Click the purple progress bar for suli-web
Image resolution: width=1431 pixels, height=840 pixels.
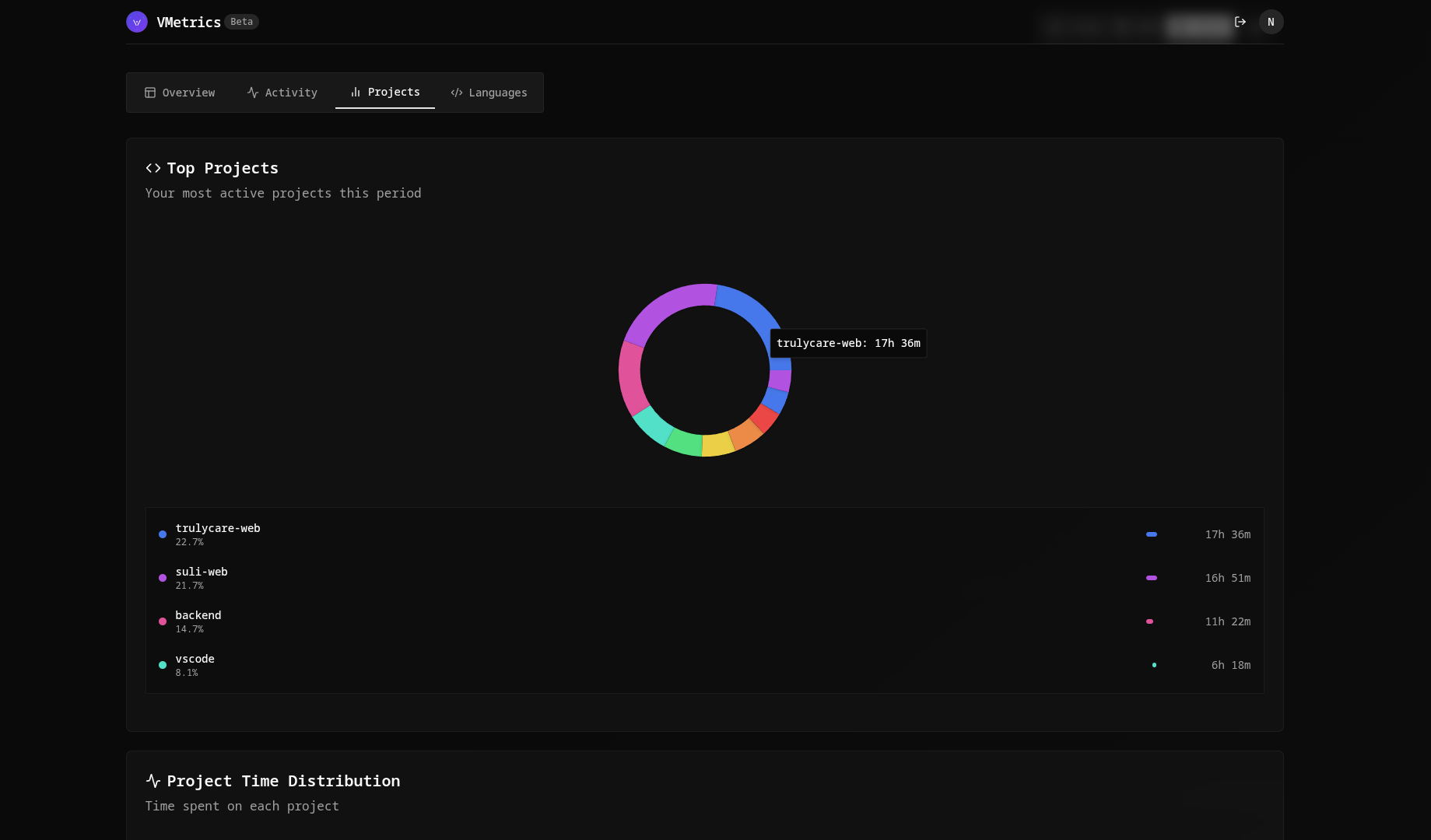(x=1152, y=578)
